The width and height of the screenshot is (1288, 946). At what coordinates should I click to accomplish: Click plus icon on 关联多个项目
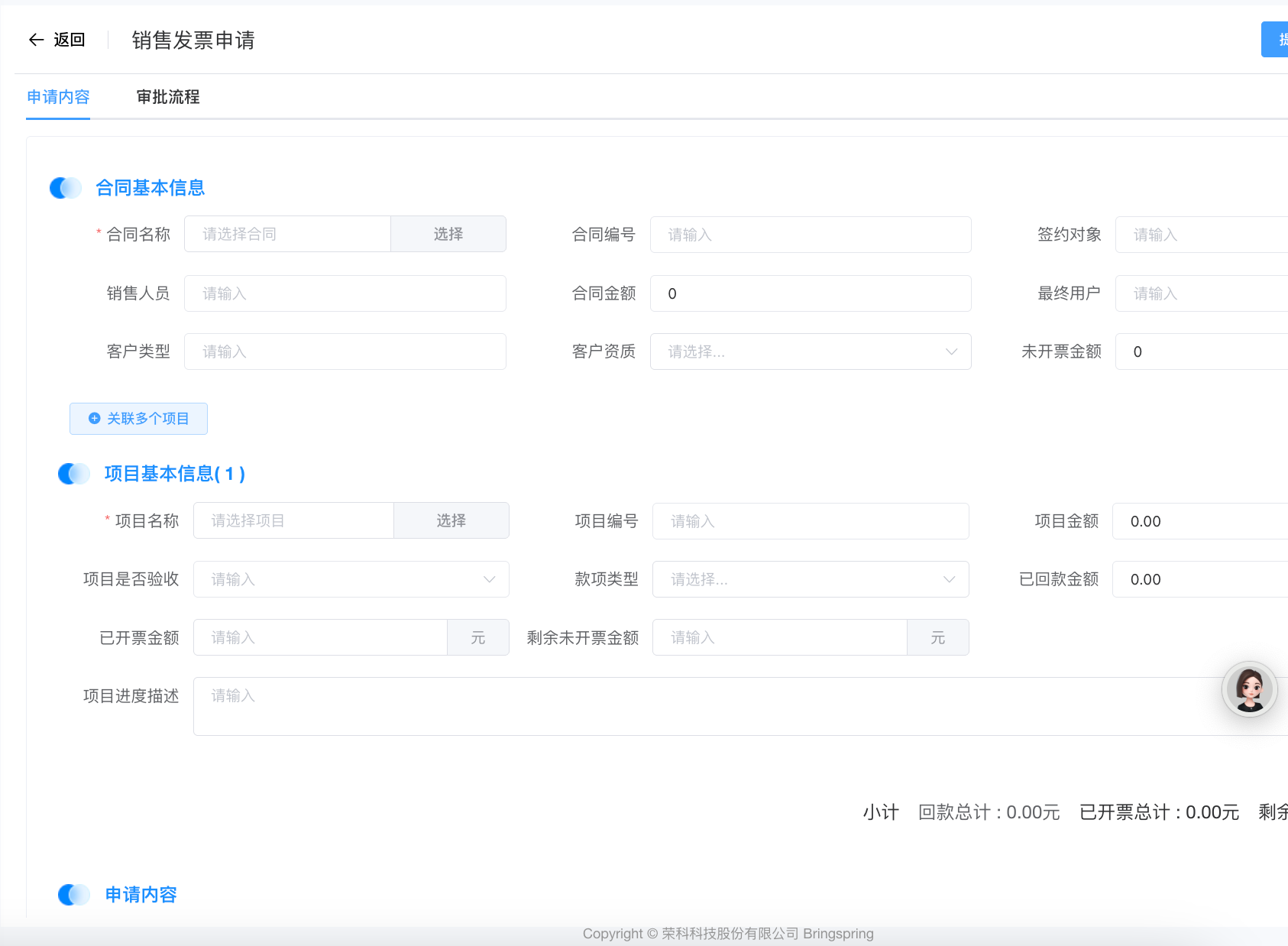95,419
